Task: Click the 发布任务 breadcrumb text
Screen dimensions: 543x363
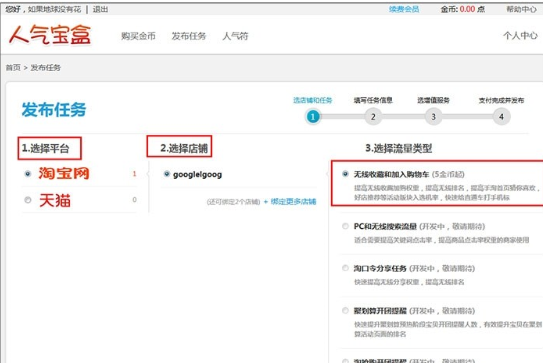Action: [x=45, y=68]
